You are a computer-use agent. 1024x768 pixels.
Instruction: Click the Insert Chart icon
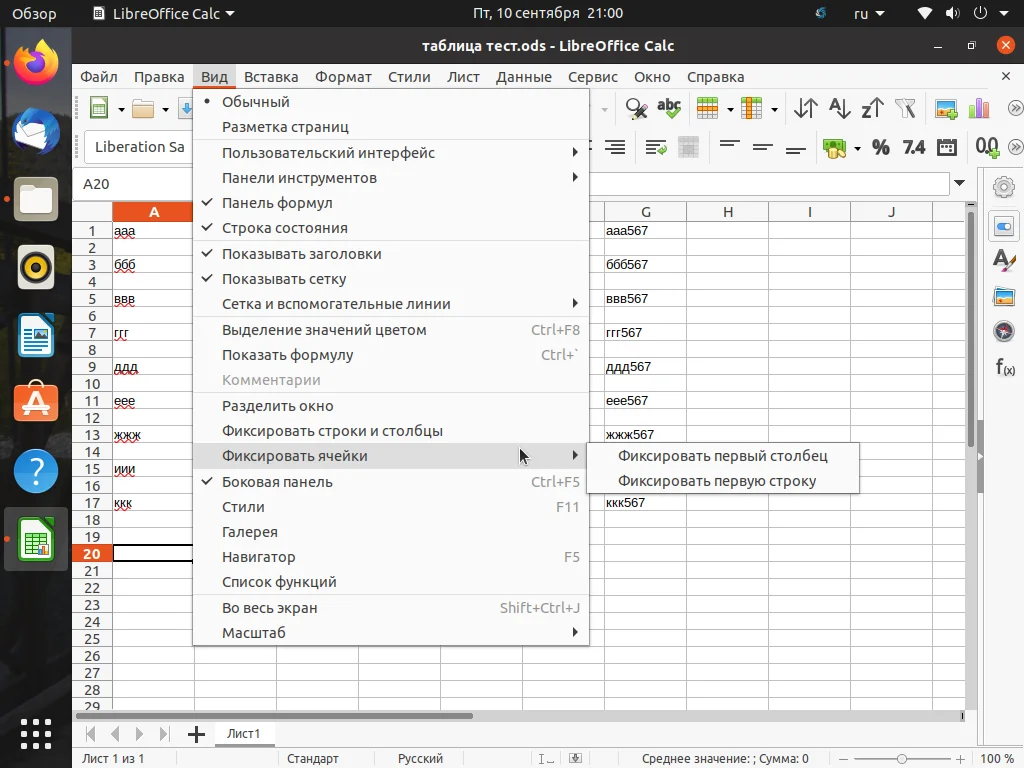click(978, 108)
